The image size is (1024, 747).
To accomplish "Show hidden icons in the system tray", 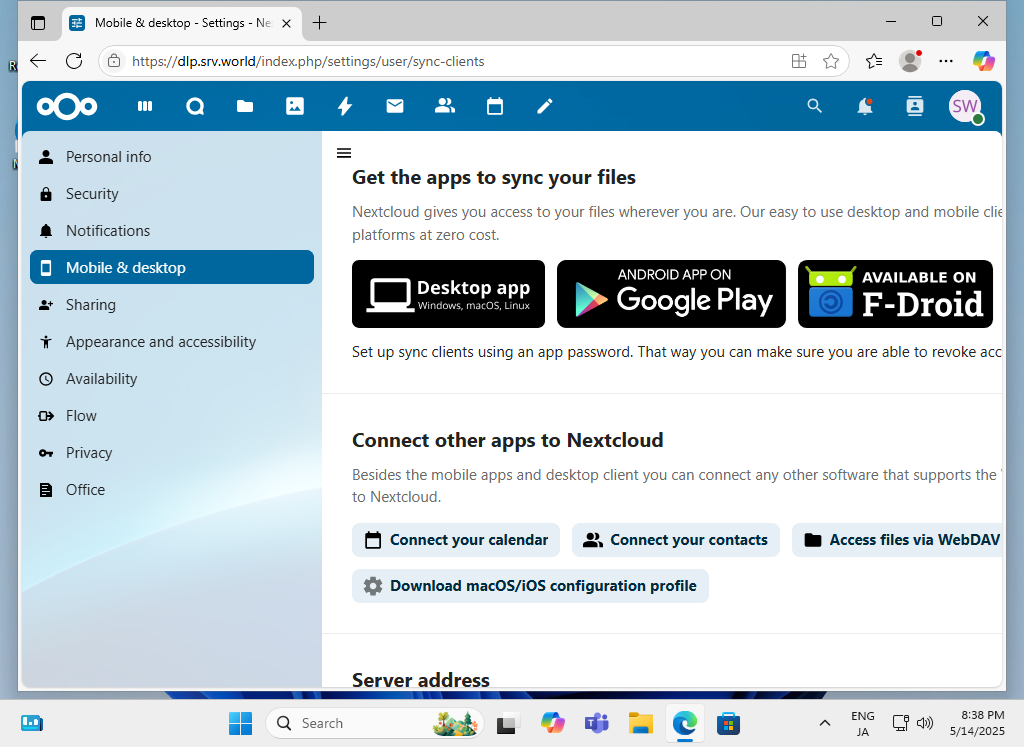I will point(825,723).
